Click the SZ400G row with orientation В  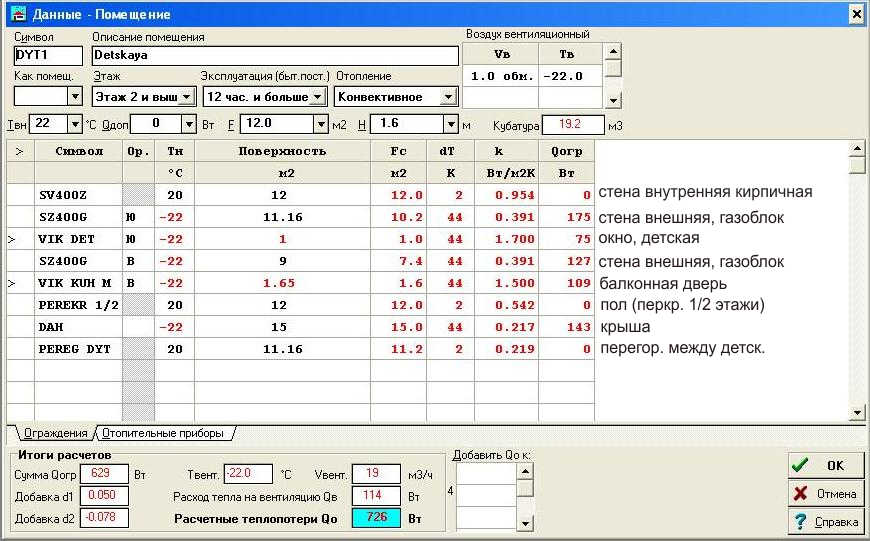pyautogui.click(x=300, y=261)
